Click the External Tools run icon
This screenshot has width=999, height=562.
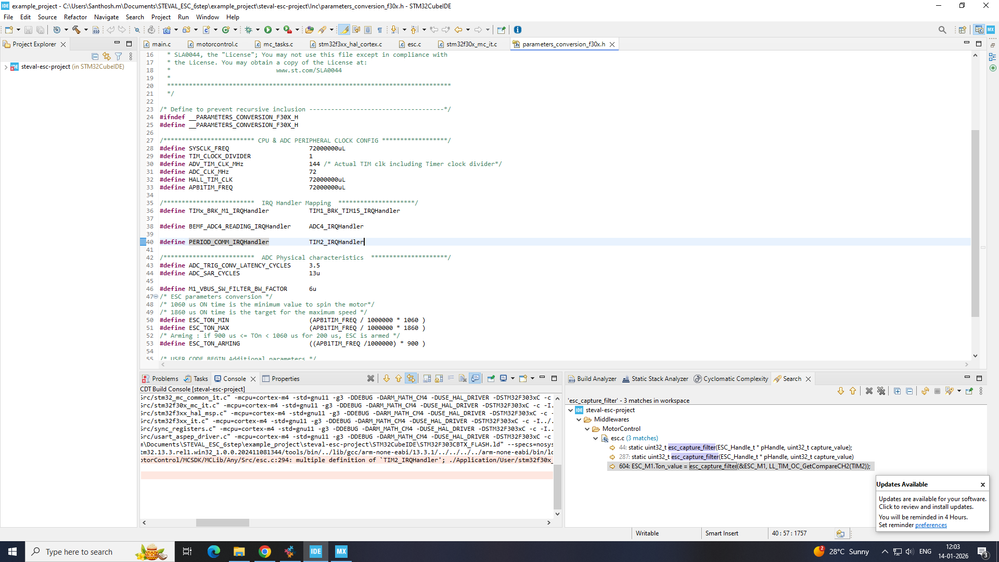pos(287,30)
